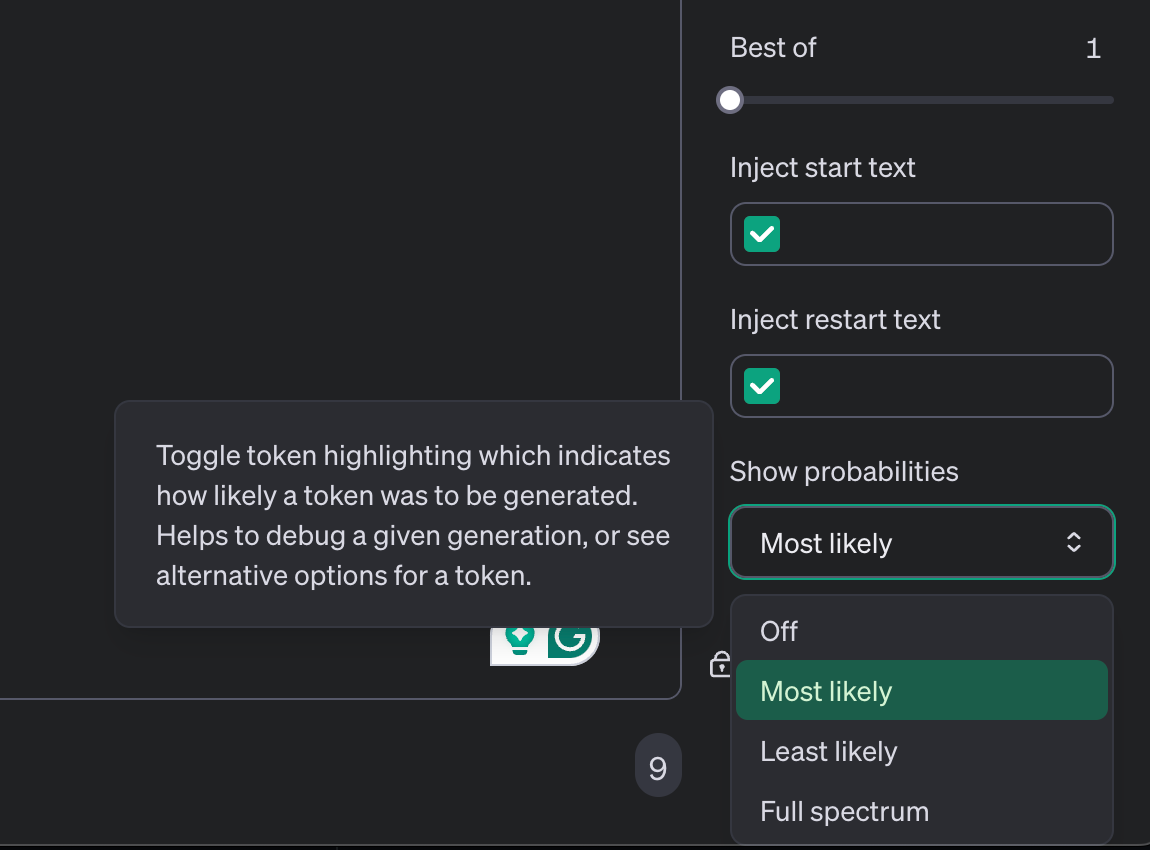Image resolution: width=1150 pixels, height=850 pixels.
Task: Click the middle of the Best of slider track
Action: tap(922, 100)
